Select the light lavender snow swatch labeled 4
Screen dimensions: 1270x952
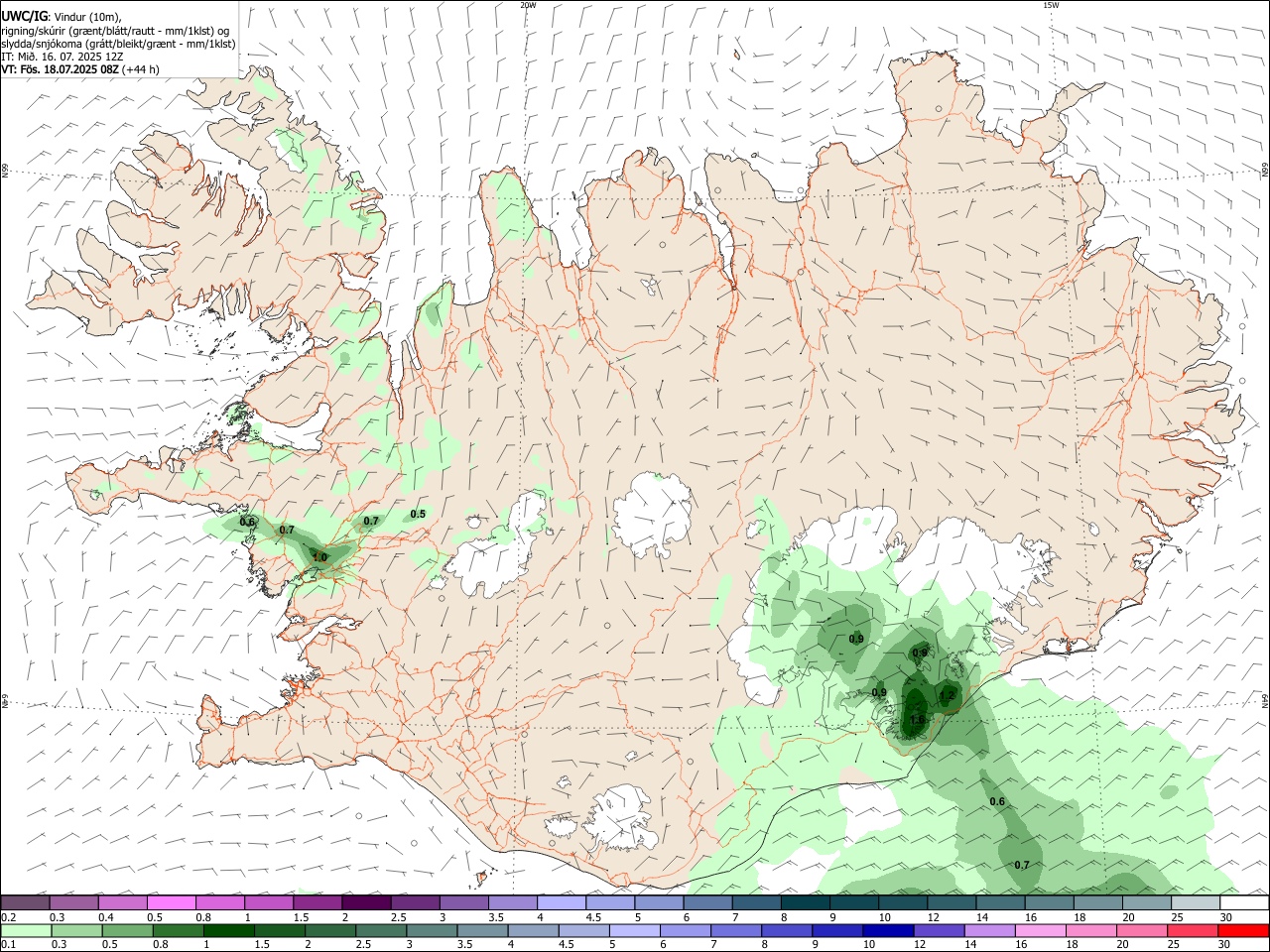[x=562, y=903]
